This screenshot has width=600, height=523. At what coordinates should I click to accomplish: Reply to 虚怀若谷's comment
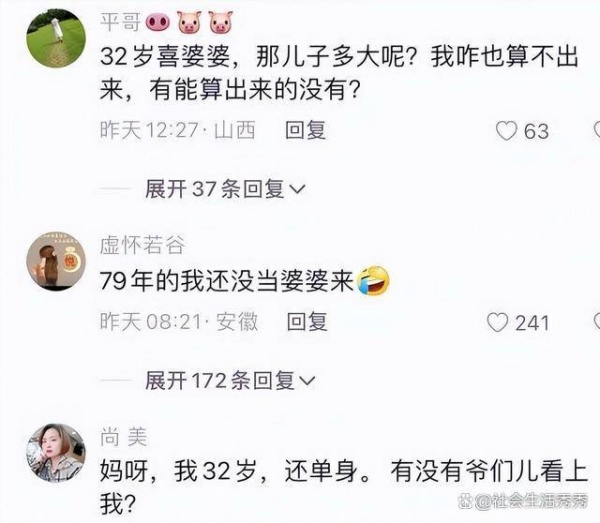[307, 322]
